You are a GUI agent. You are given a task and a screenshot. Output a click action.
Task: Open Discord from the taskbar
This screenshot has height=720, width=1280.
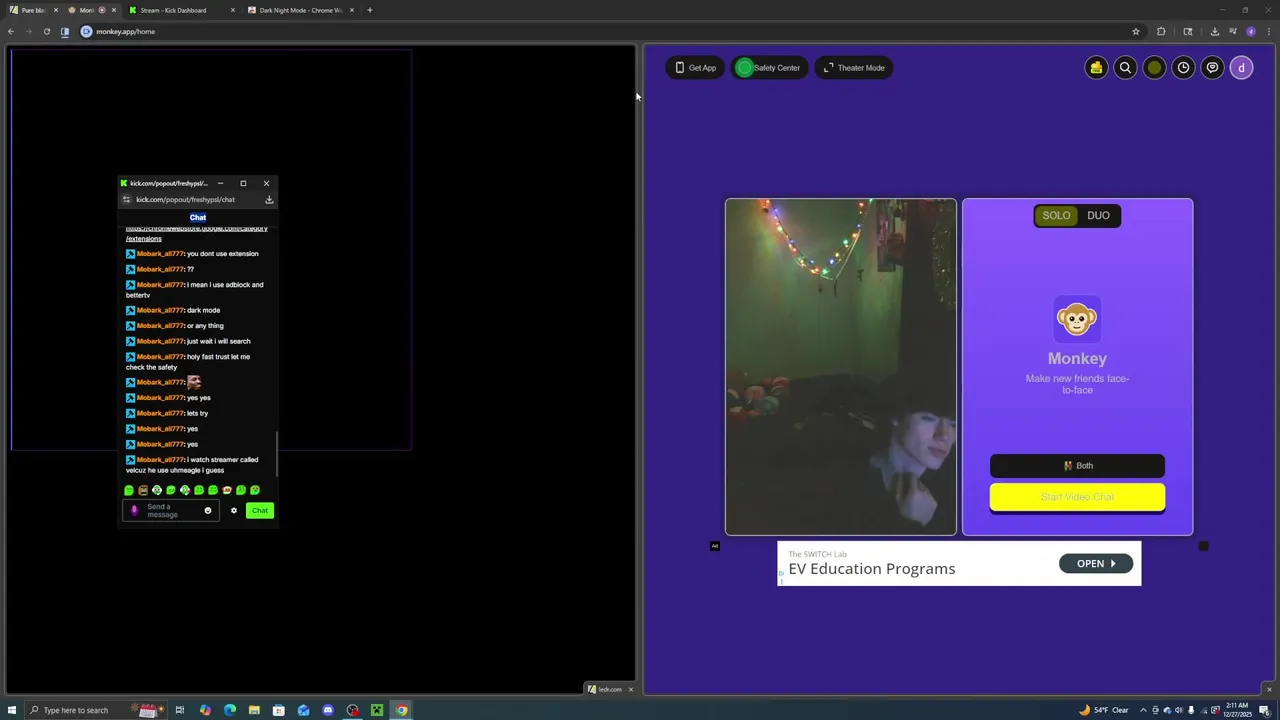click(328, 710)
